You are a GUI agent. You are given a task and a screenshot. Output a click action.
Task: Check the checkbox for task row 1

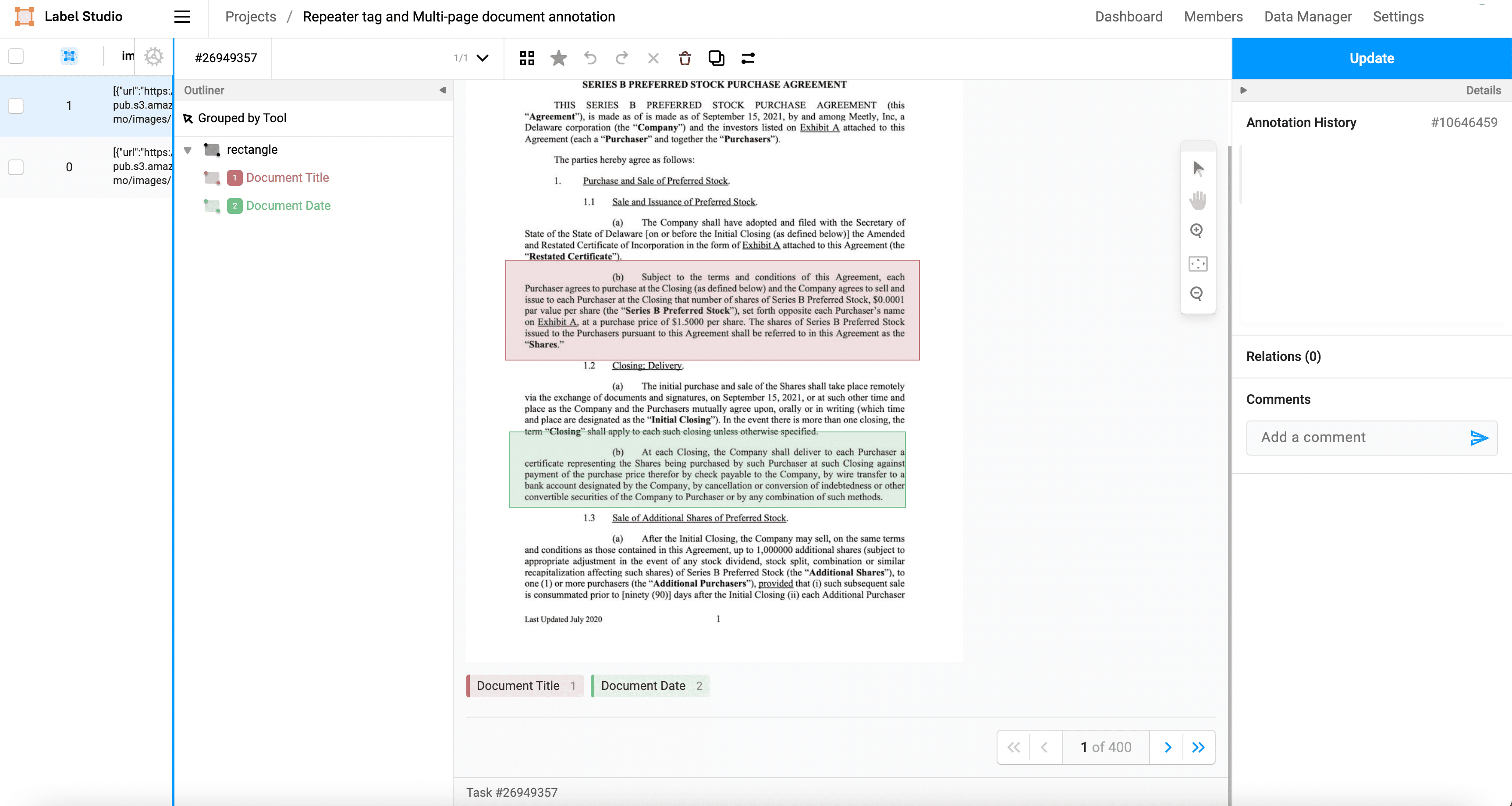[16, 106]
